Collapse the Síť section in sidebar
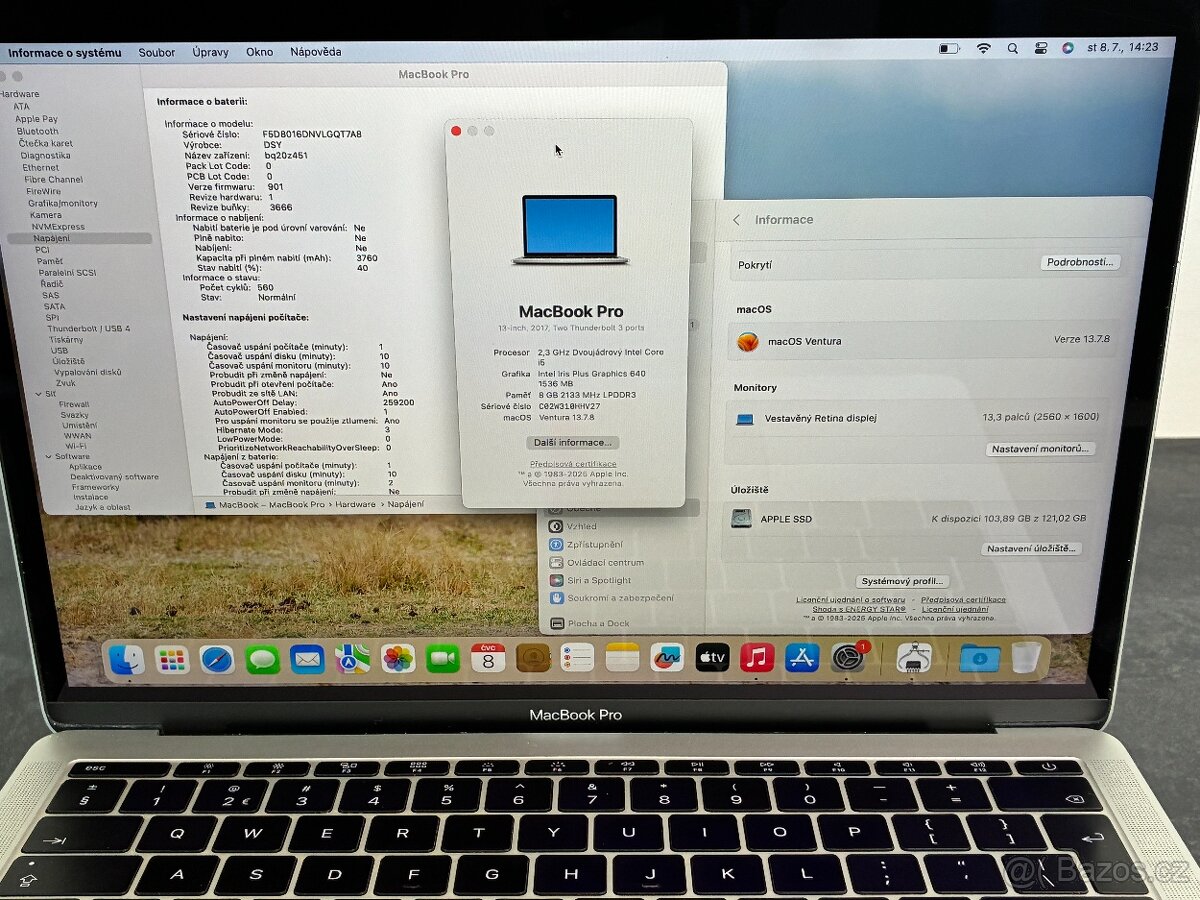Viewport: 1200px width, 900px height. tap(37, 393)
